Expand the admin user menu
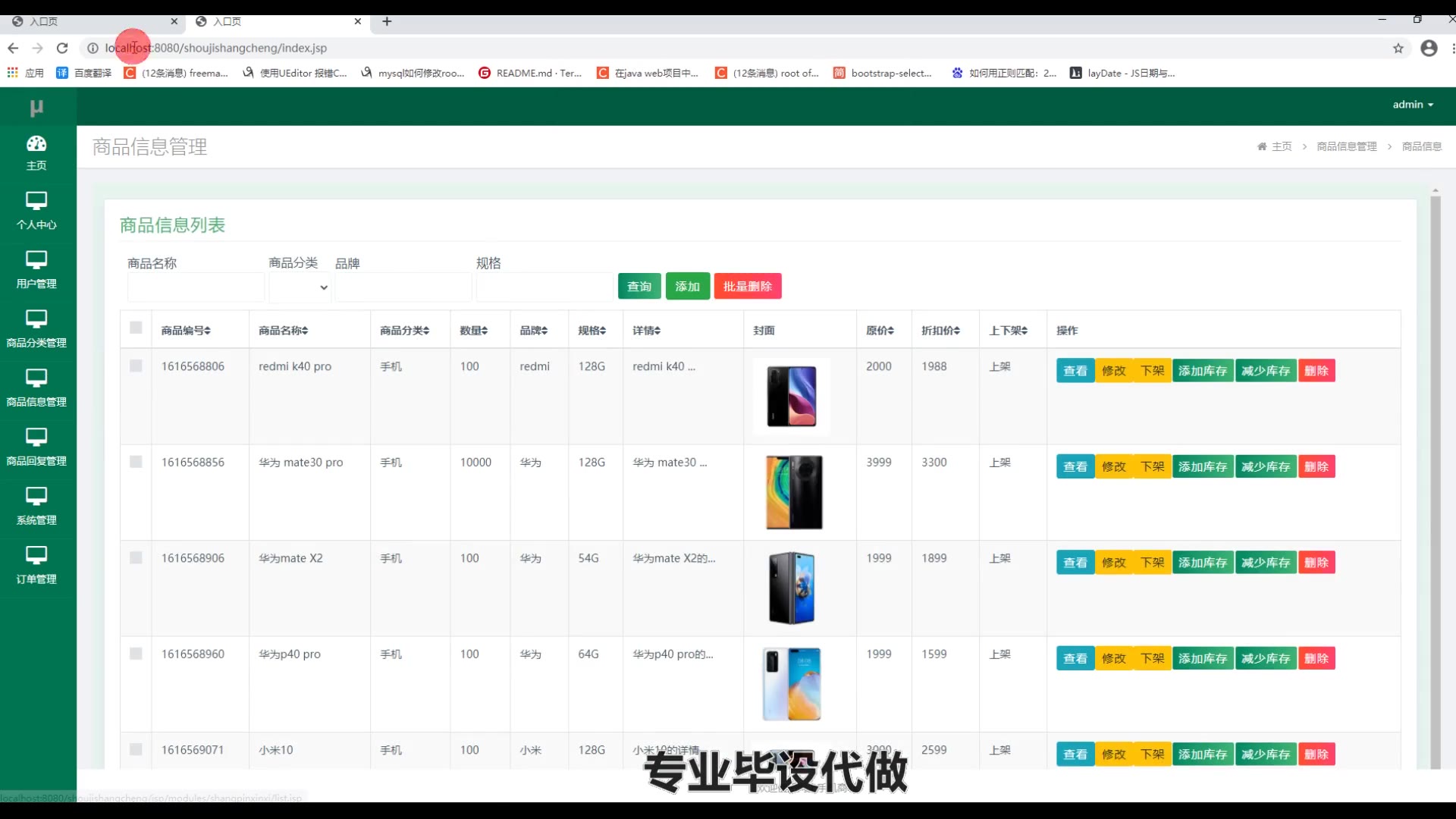Image resolution: width=1456 pixels, height=819 pixels. [x=1412, y=105]
